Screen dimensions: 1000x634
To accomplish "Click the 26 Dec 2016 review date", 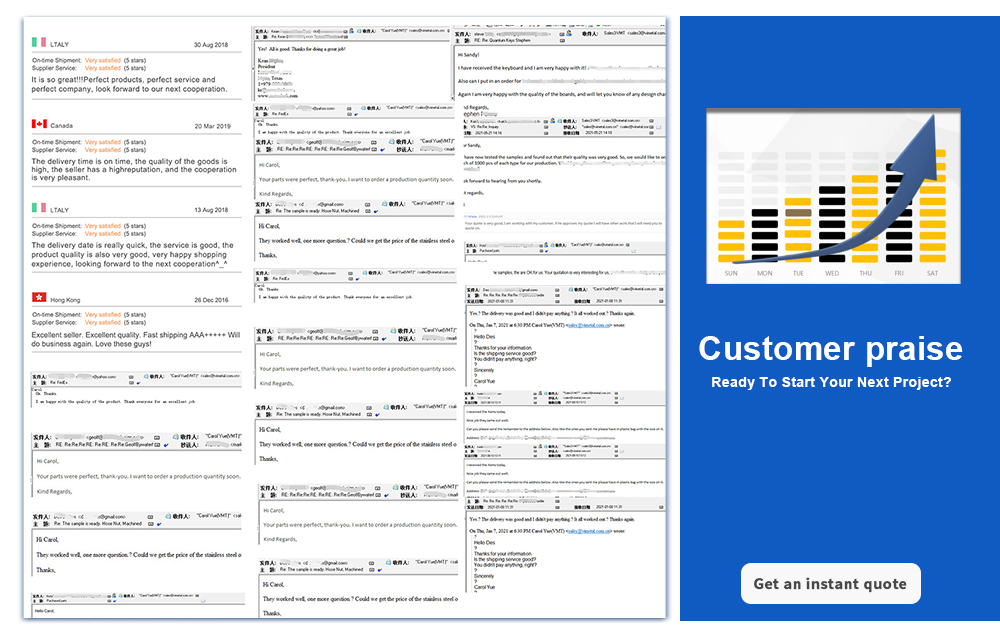I will (211, 300).
